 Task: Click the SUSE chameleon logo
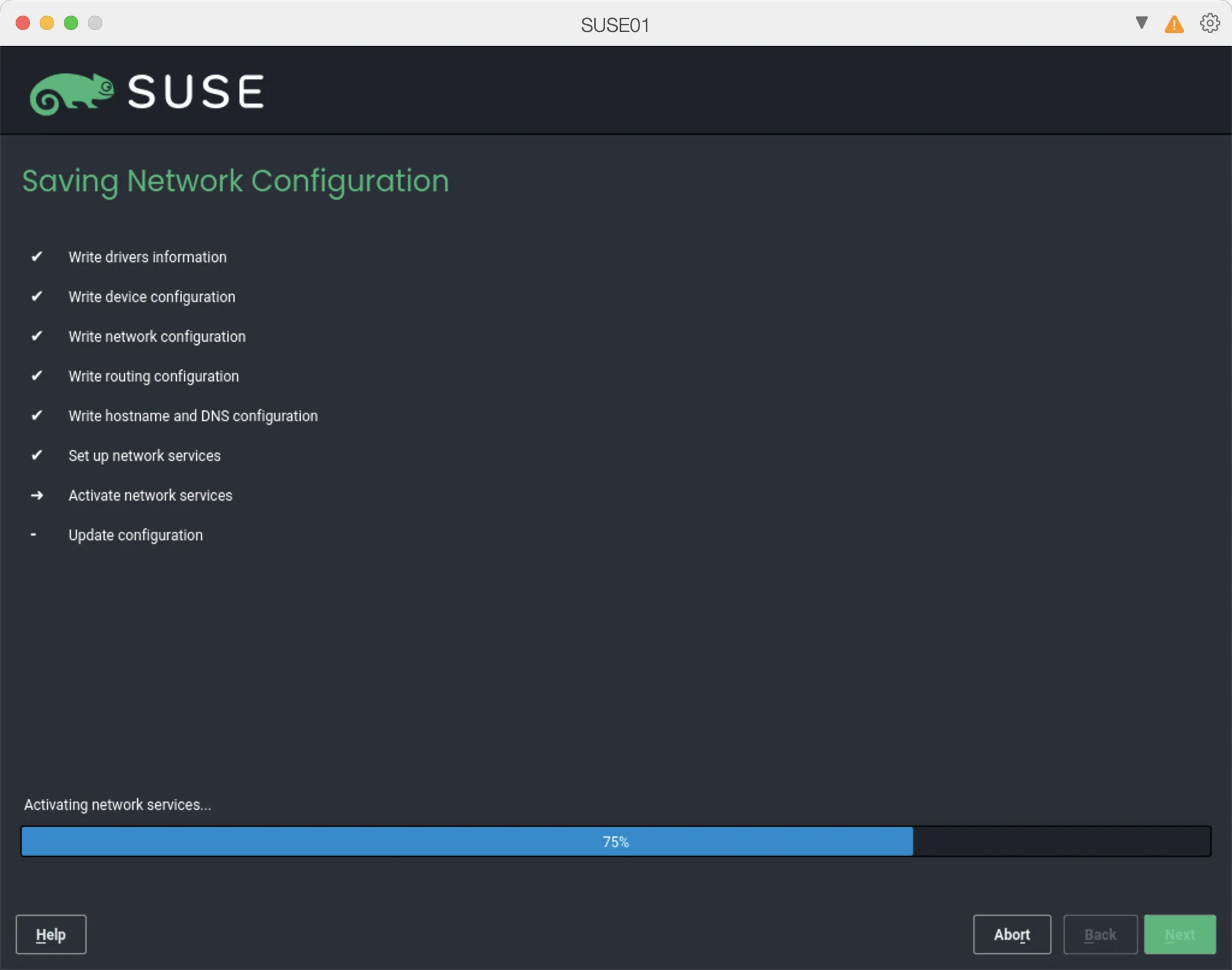72,91
